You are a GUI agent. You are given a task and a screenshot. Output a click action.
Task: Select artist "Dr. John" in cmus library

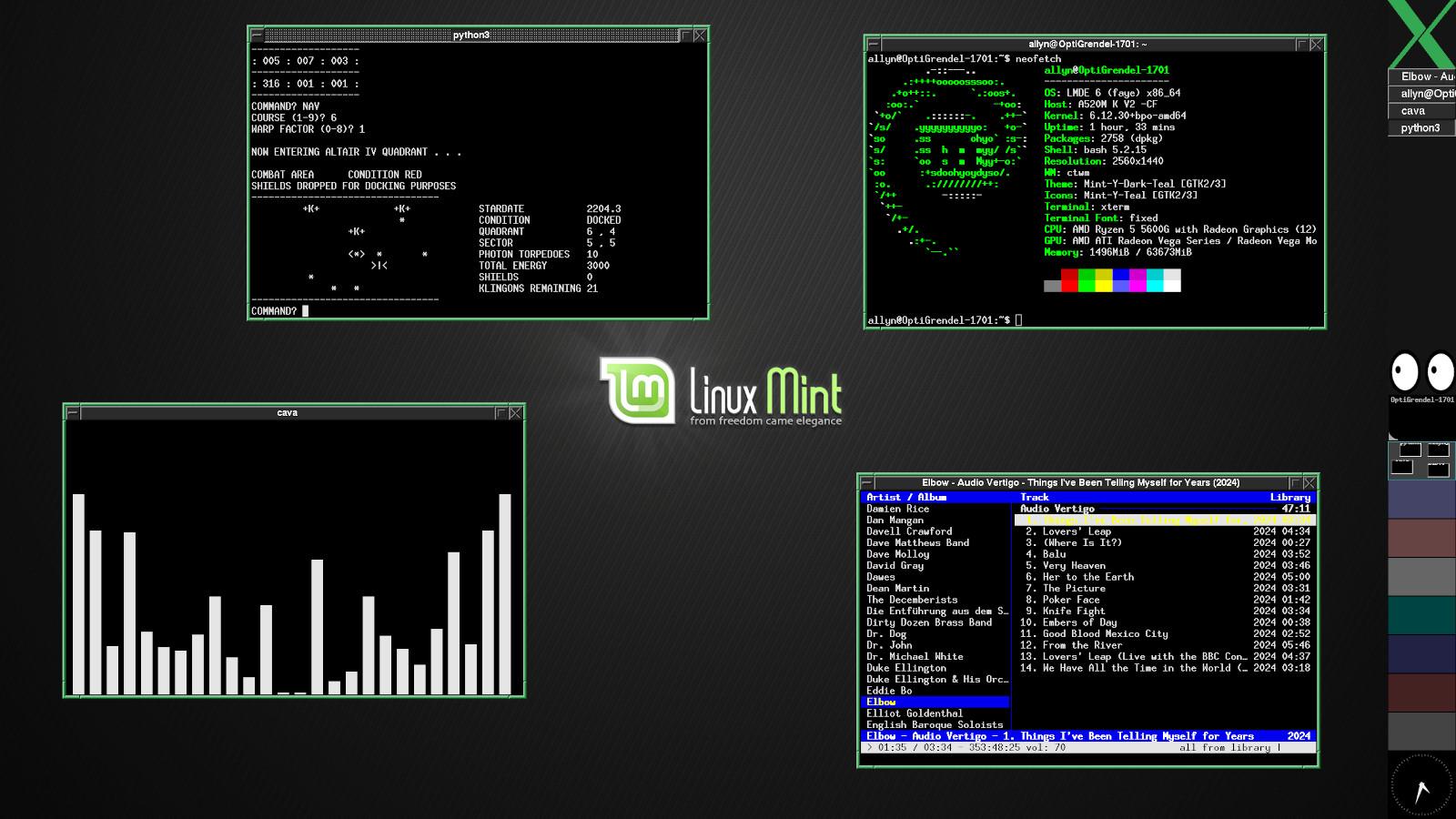click(x=889, y=645)
